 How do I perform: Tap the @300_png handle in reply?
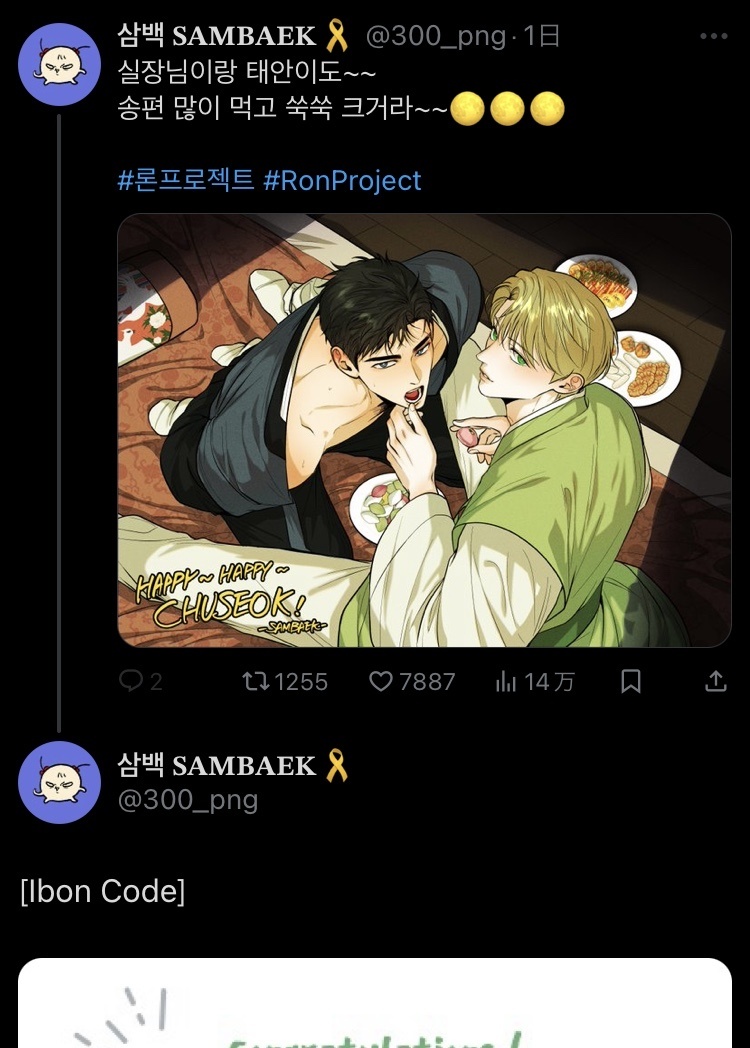point(188,800)
